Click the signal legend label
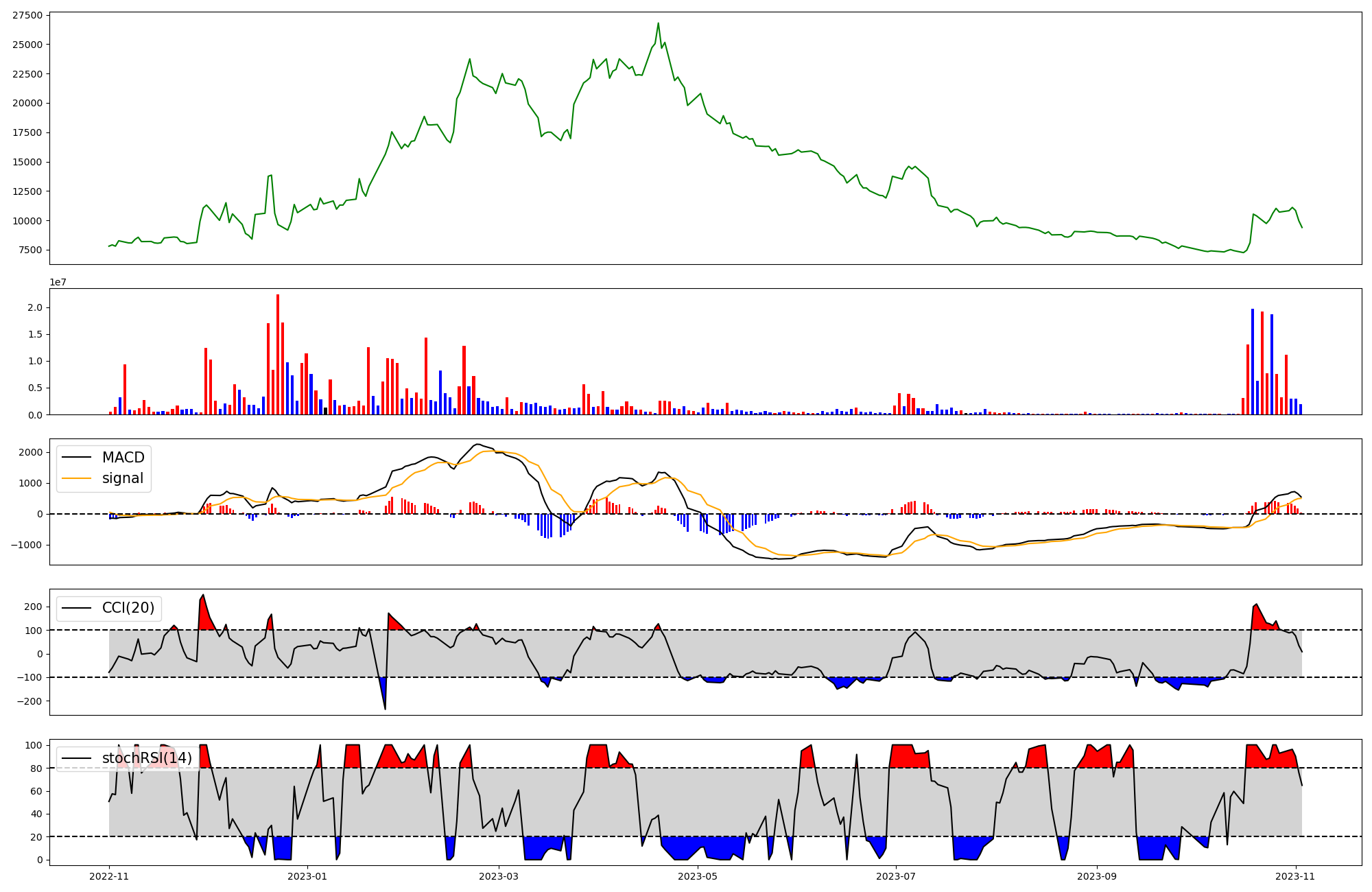The height and width of the screenshot is (892, 1372). (x=122, y=478)
